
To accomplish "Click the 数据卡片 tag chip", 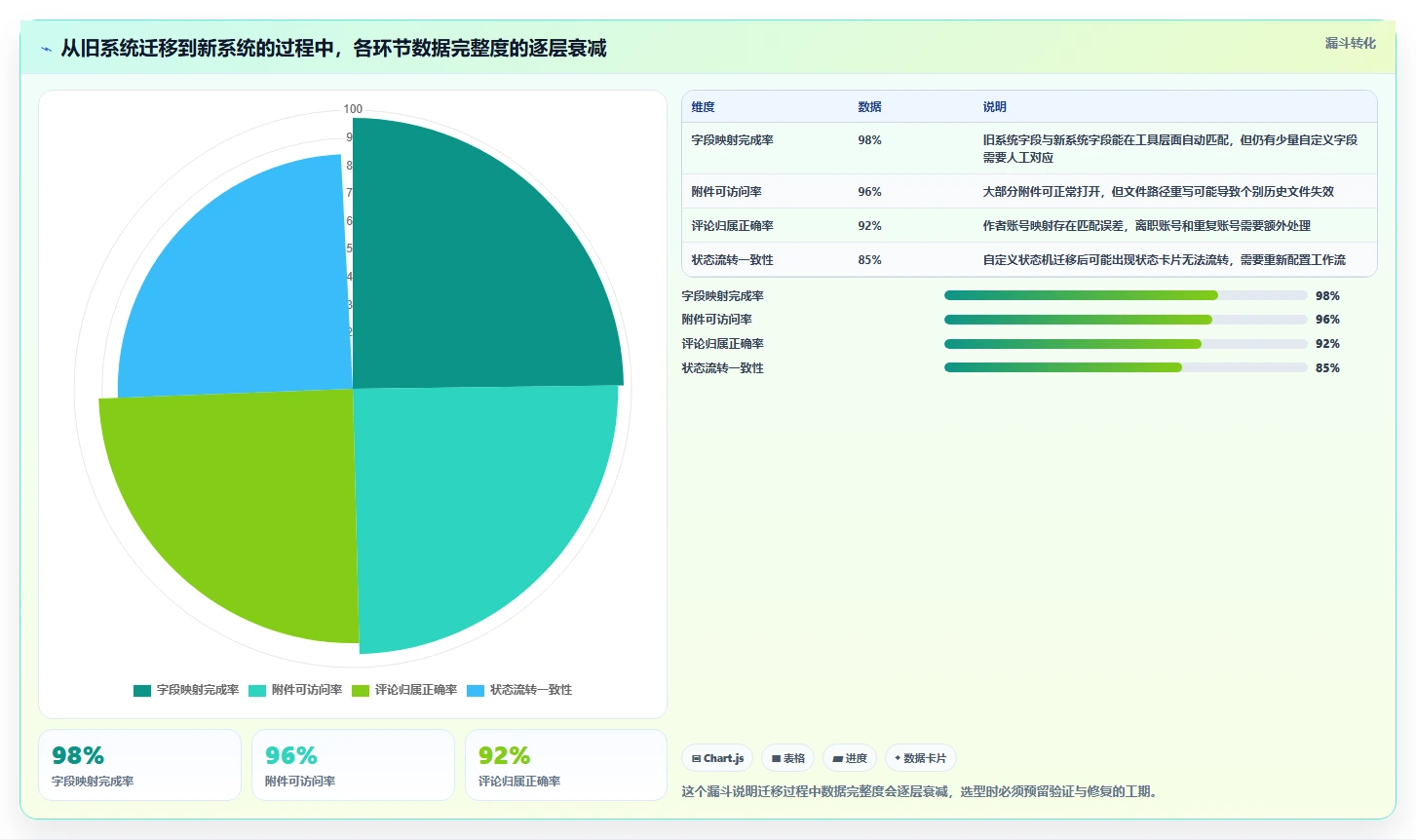I will click(x=921, y=758).
